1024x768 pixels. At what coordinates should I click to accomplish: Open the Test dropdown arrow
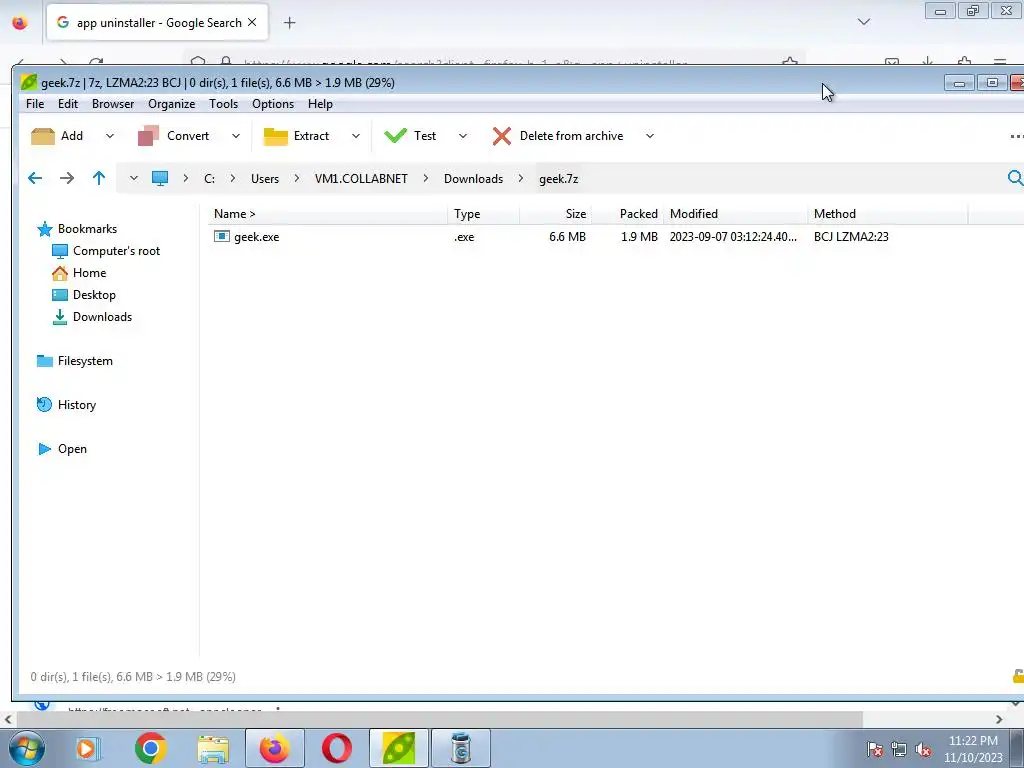point(463,136)
